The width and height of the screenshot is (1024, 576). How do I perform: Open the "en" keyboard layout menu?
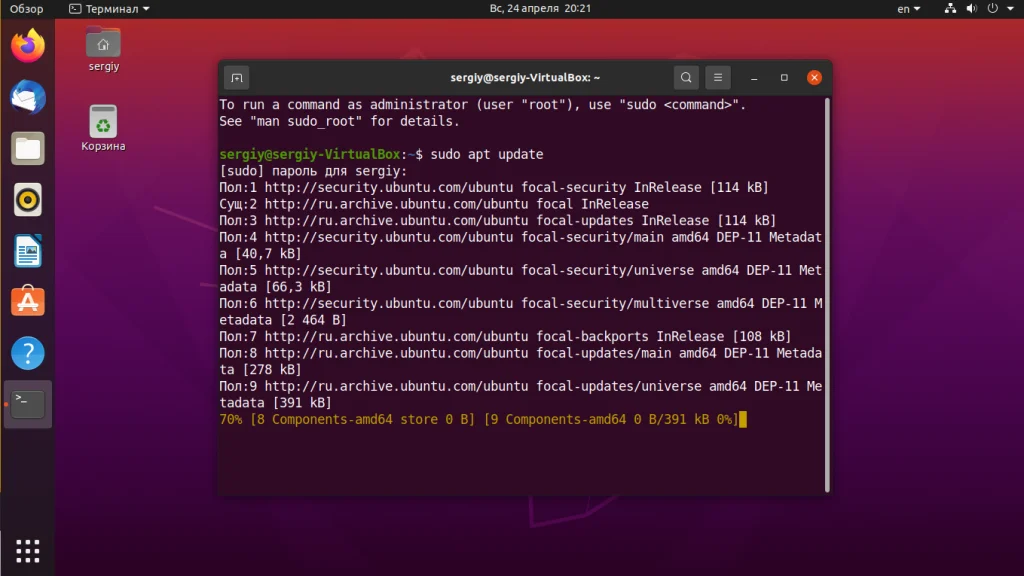coord(906,8)
